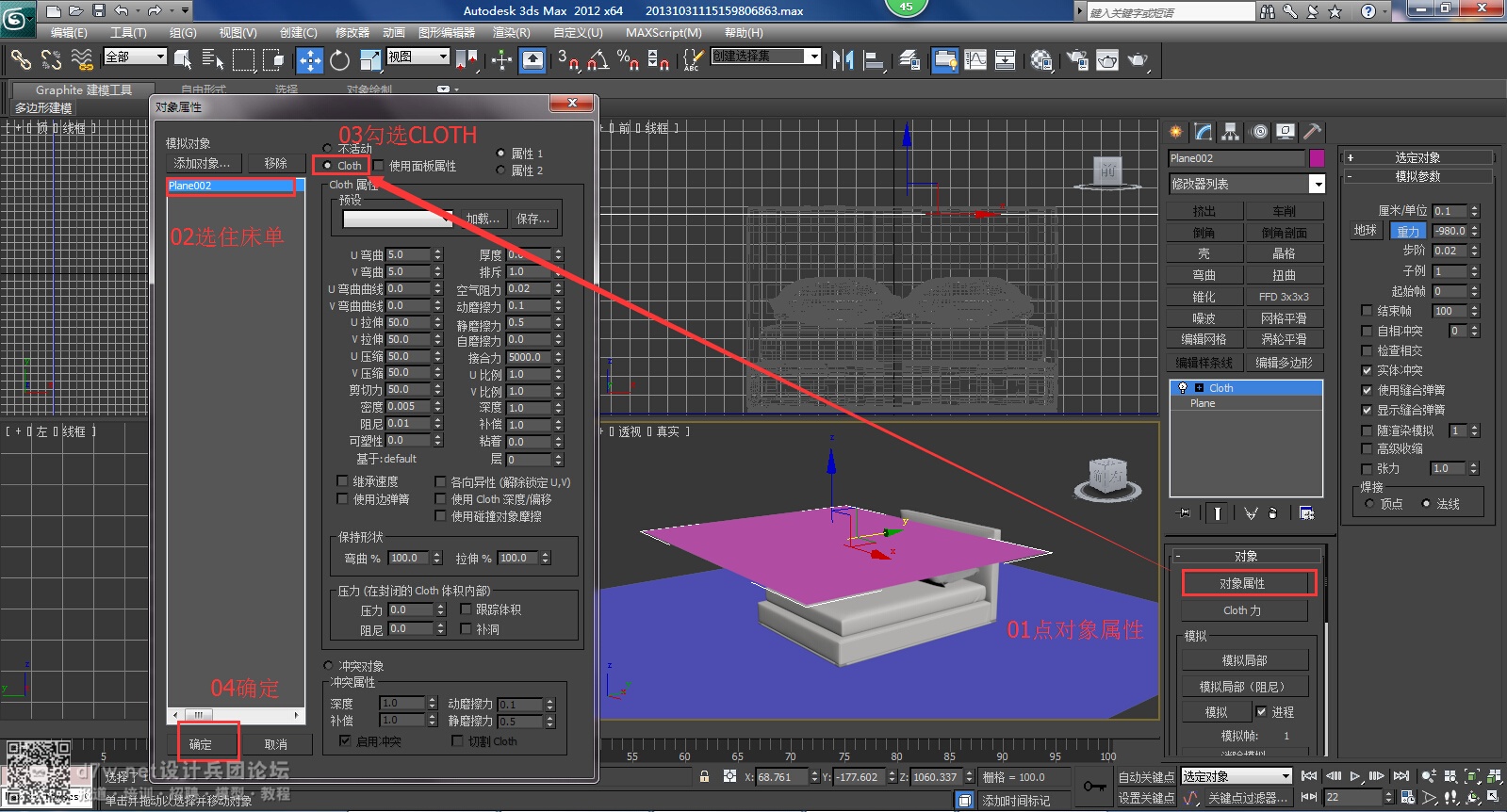Open the 选定对象 key filter dropdown
The height and width of the screenshot is (812, 1507).
1236,776
